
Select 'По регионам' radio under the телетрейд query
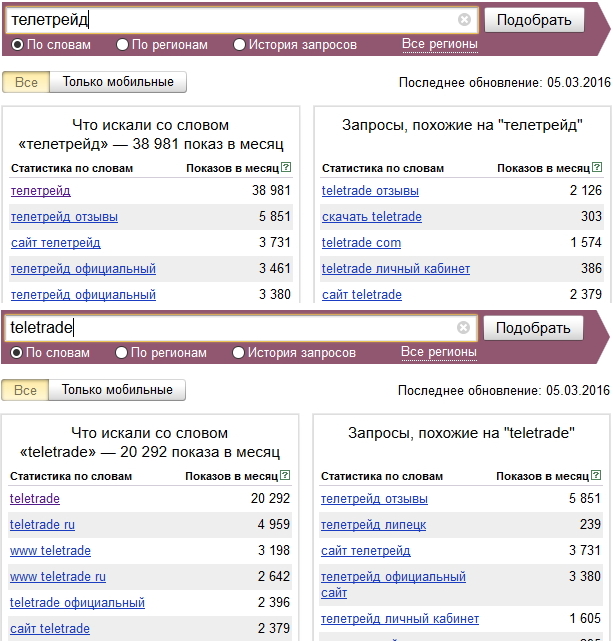coord(122,45)
